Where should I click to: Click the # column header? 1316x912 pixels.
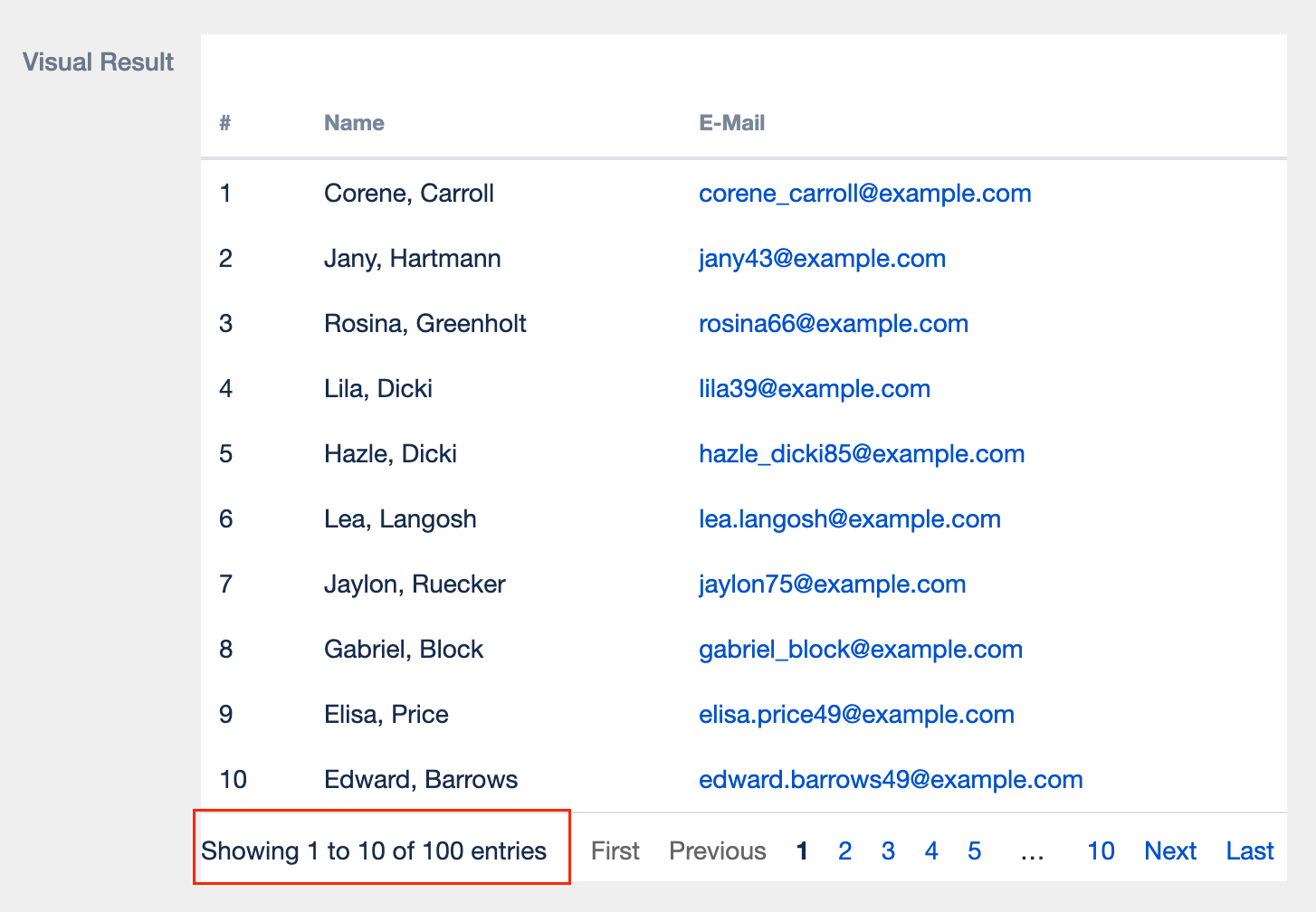tap(225, 123)
